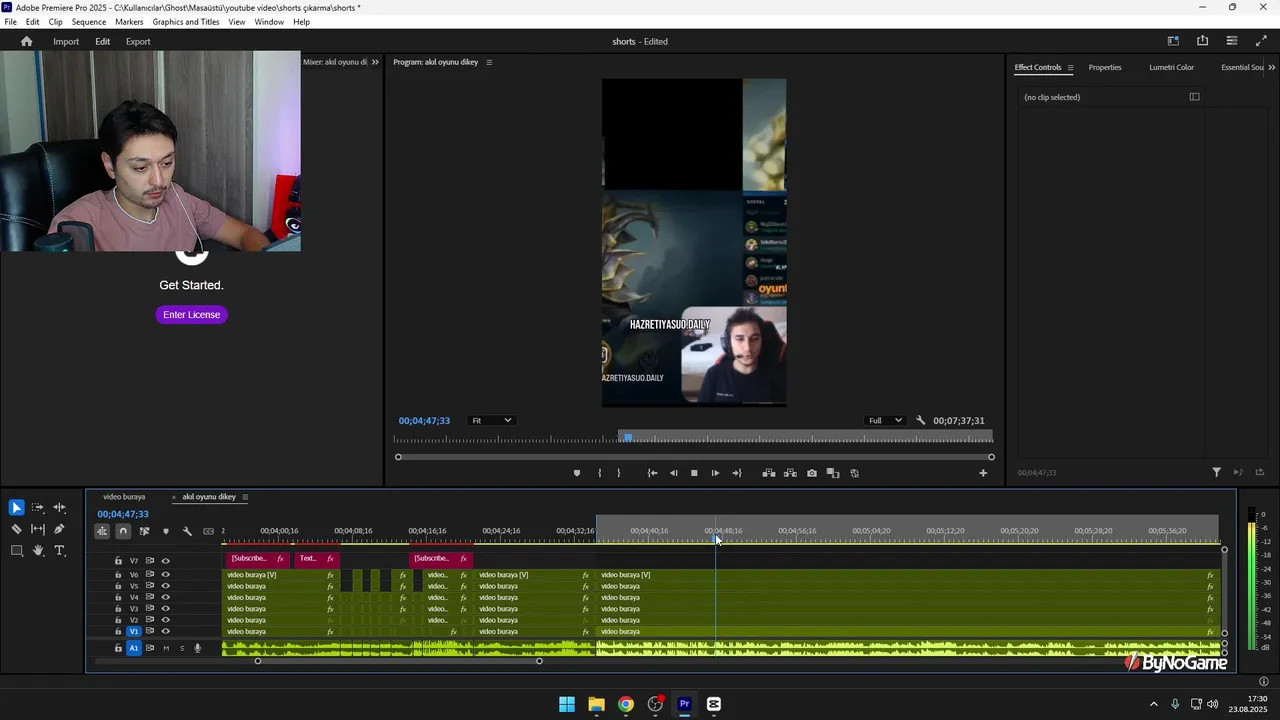Open Program monitor panel menu
The height and width of the screenshot is (720, 1280).
[489, 62]
